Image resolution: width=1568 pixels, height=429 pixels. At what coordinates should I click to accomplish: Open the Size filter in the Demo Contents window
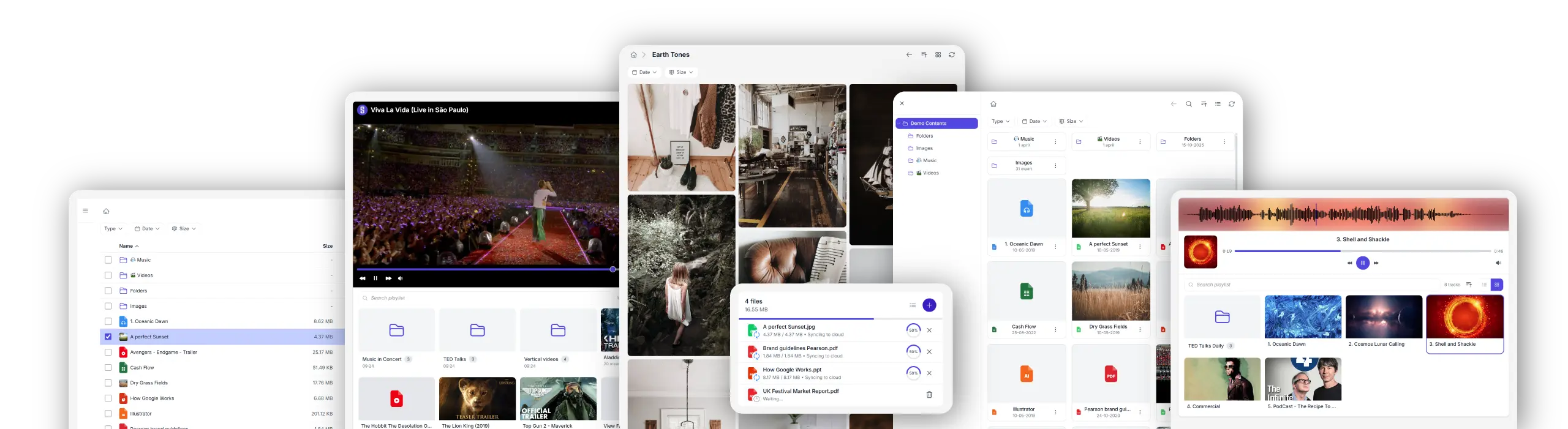[1071, 121]
